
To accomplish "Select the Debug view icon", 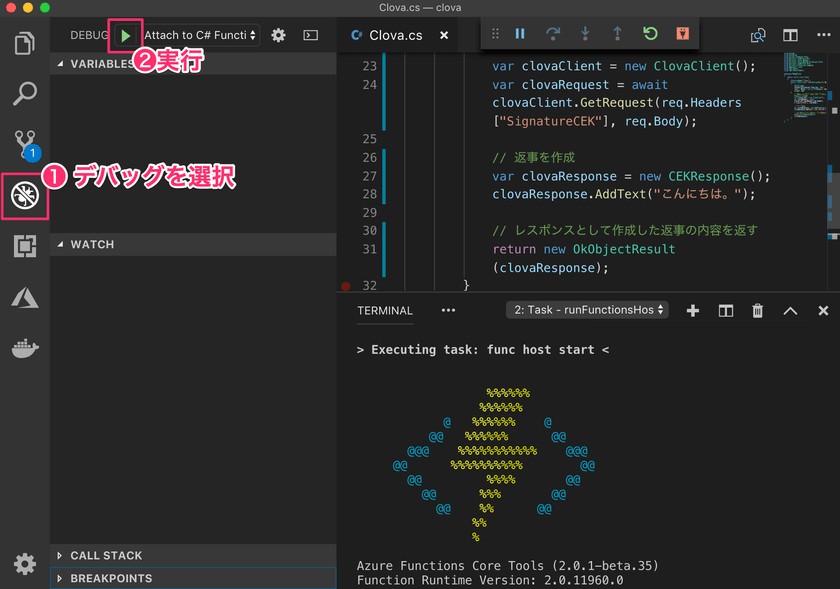I will [24, 196].
